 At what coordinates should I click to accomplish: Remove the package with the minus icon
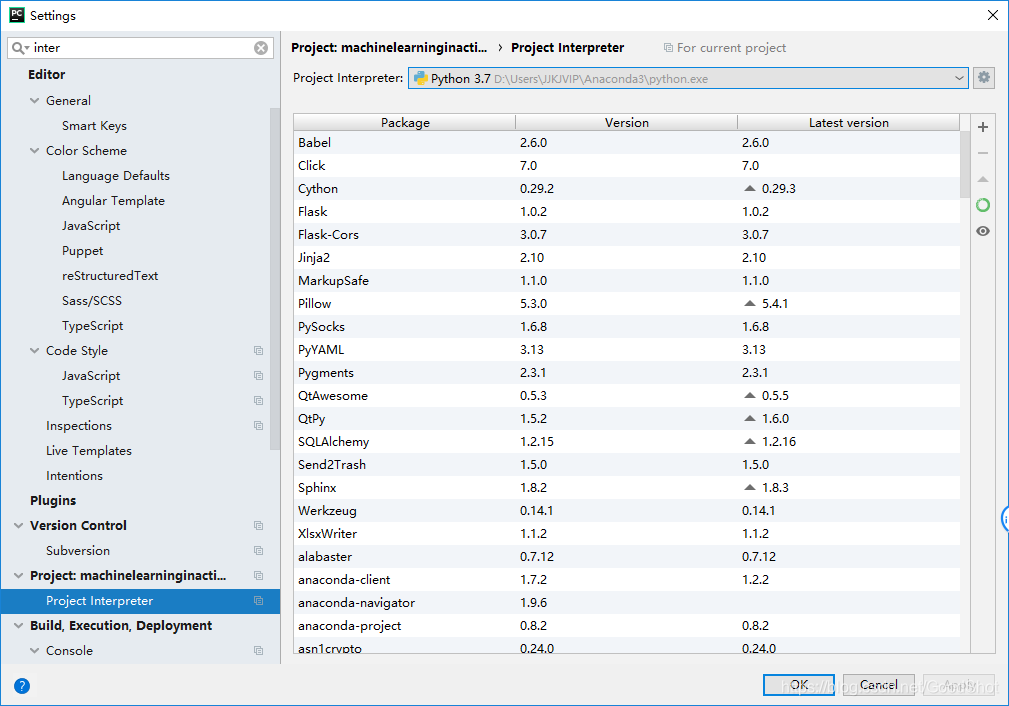click(x=983, y=153)
